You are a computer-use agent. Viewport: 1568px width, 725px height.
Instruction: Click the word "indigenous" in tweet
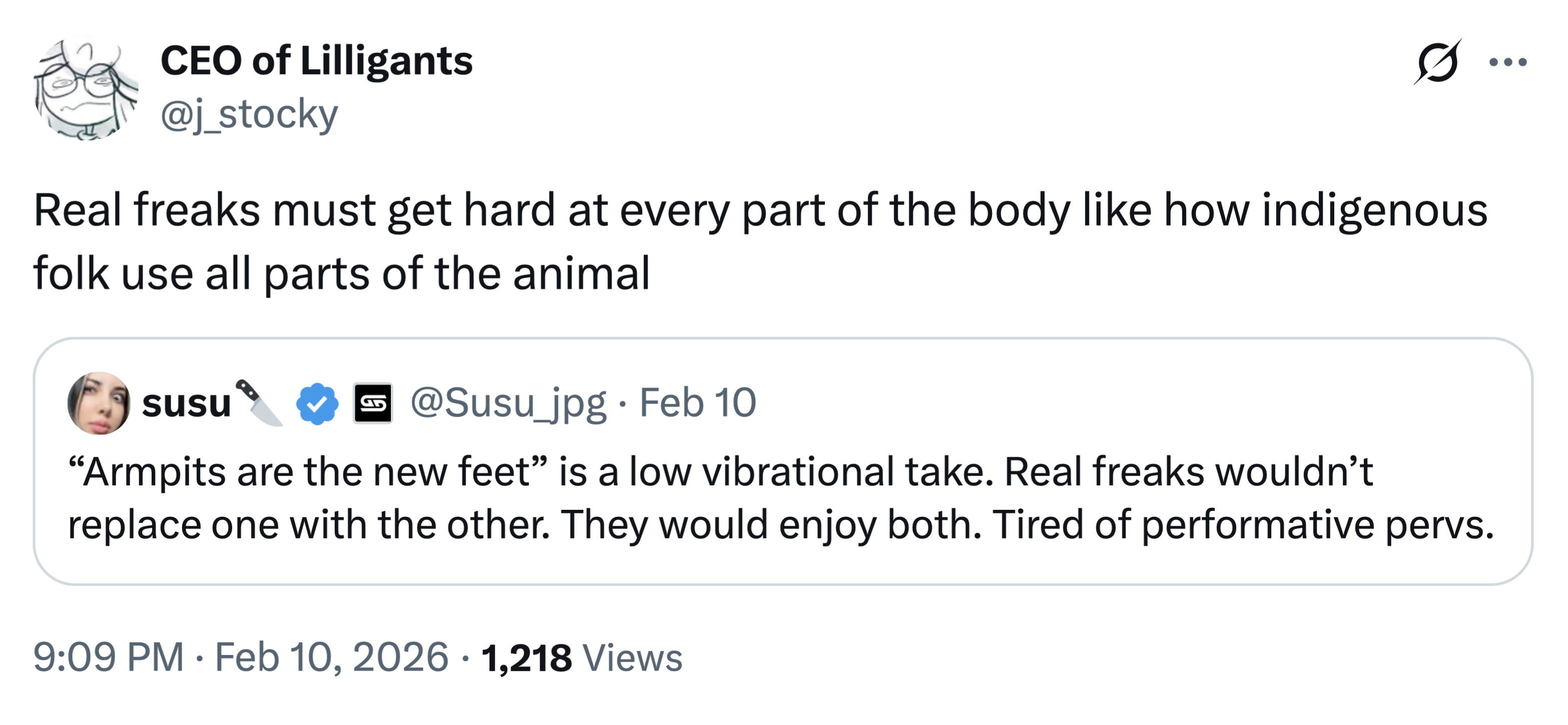1374,211
